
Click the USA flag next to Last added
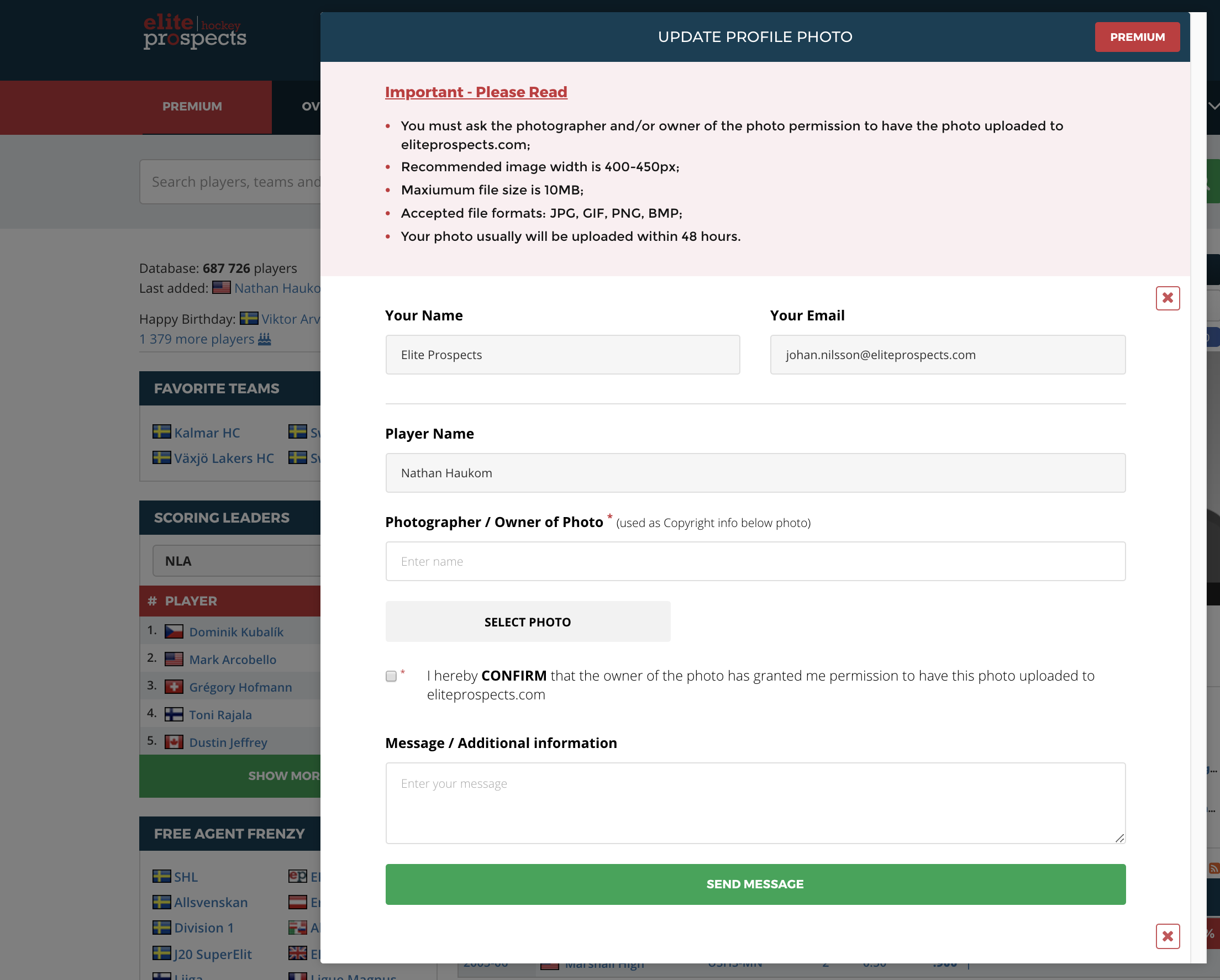pos(221,288)
